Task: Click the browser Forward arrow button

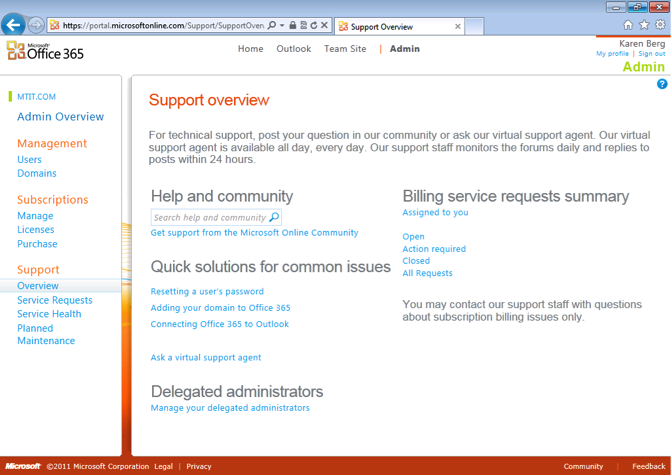Action: point(36,25)
